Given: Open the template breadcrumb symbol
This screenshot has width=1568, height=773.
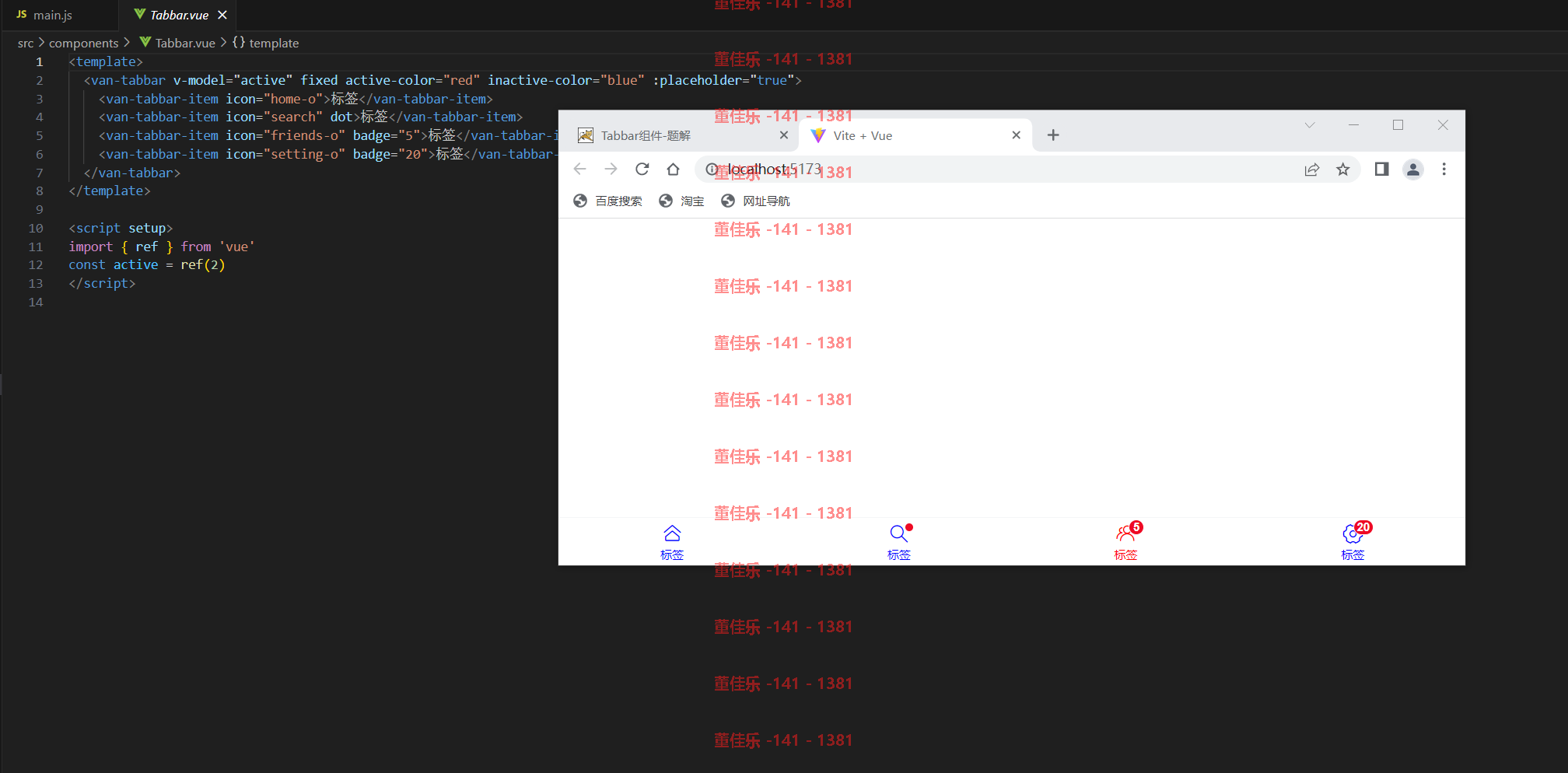Looking at the screenshot, I should [x=265, y=43].
